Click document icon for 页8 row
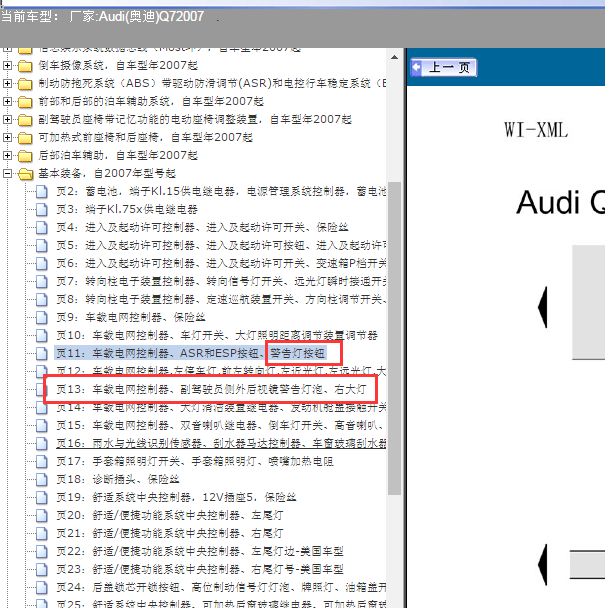The width and height of the screenshot is (605, 608). pyautogui.click(x=42, y=299)
